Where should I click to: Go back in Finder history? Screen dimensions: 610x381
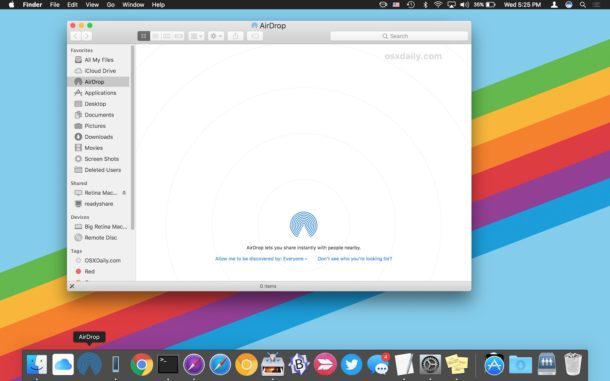click(75, 36)
